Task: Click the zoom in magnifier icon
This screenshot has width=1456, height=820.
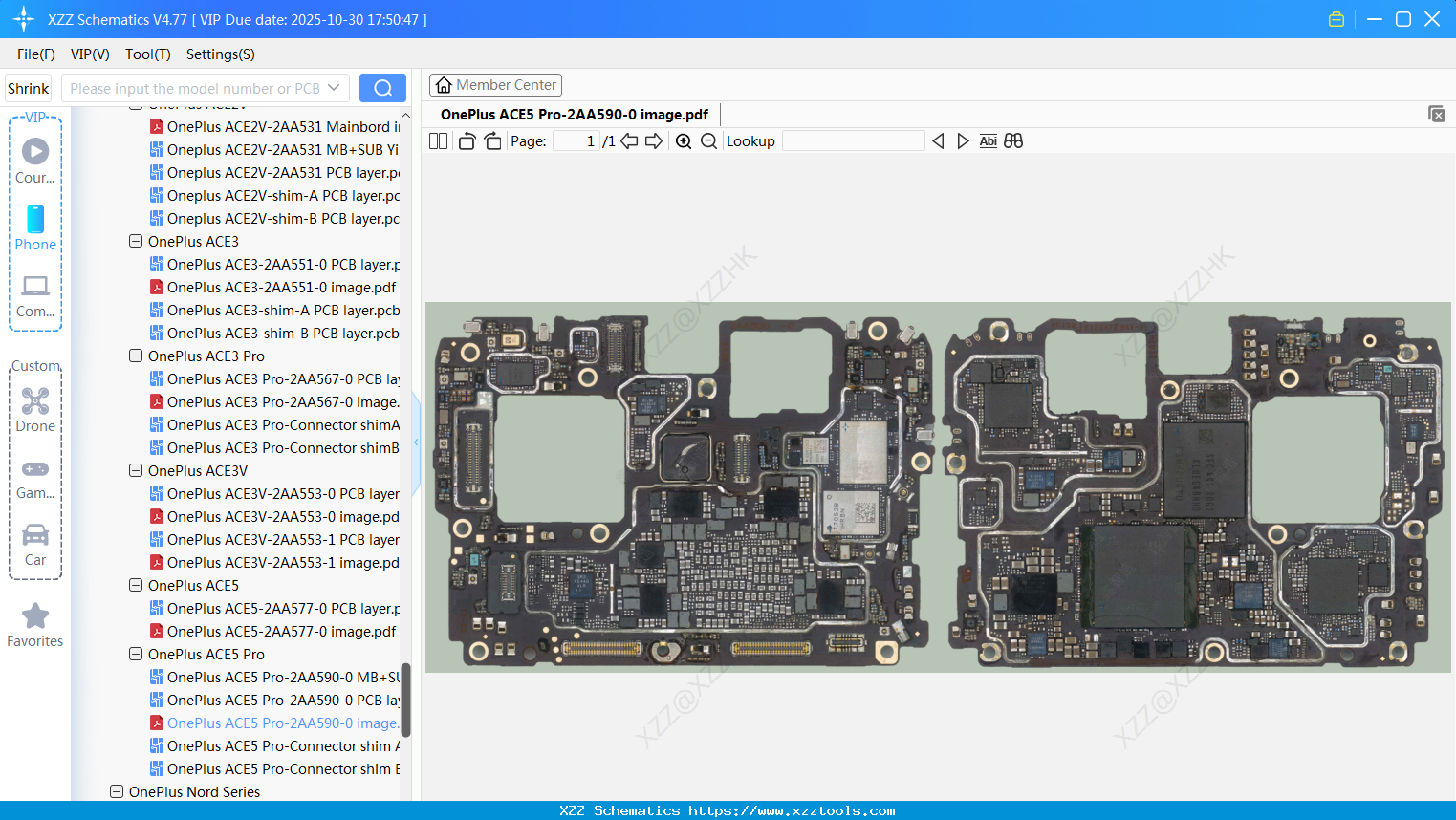Action: 684,141
